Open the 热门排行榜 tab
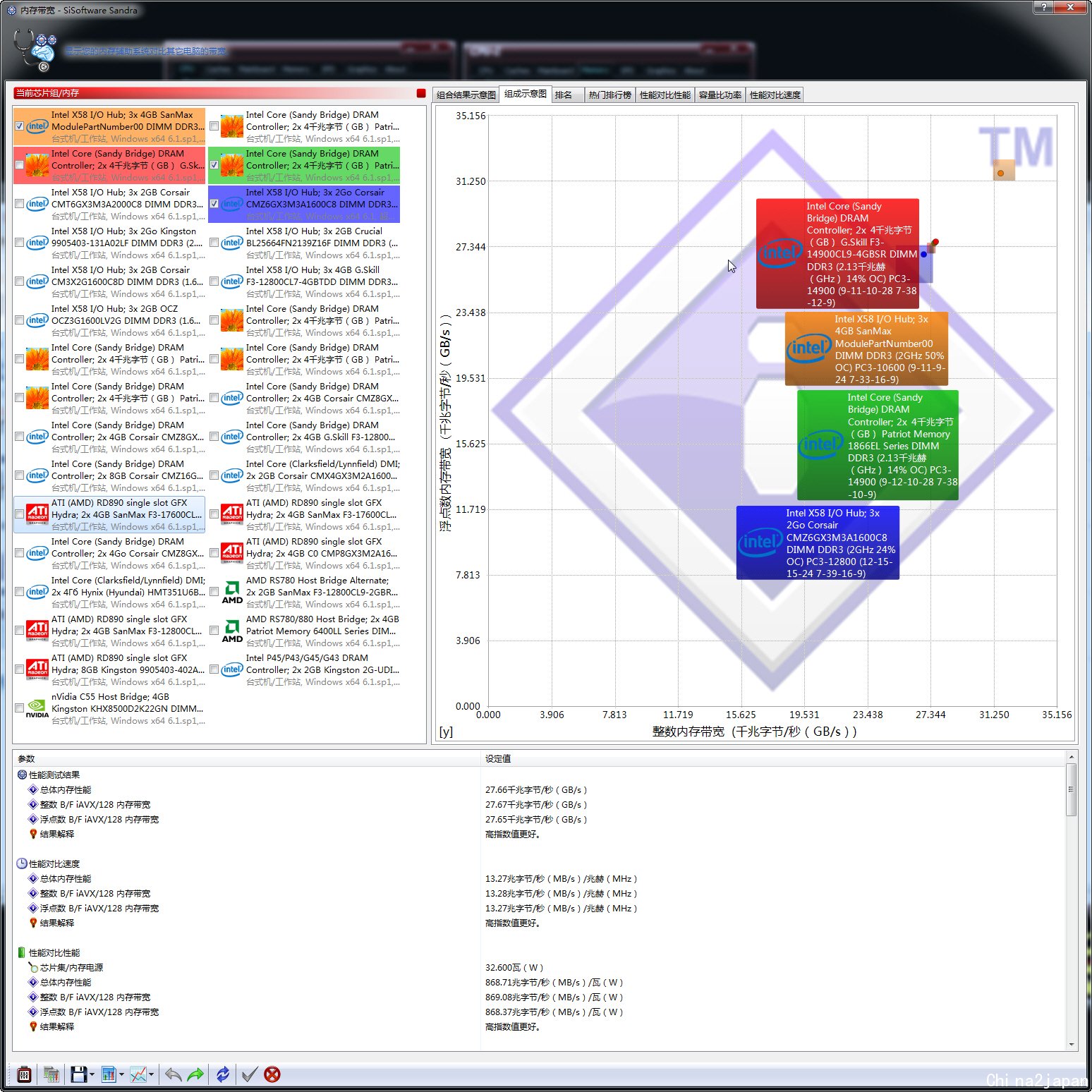The width and height of the screenshot is (1092, 1092). [610, 95]
